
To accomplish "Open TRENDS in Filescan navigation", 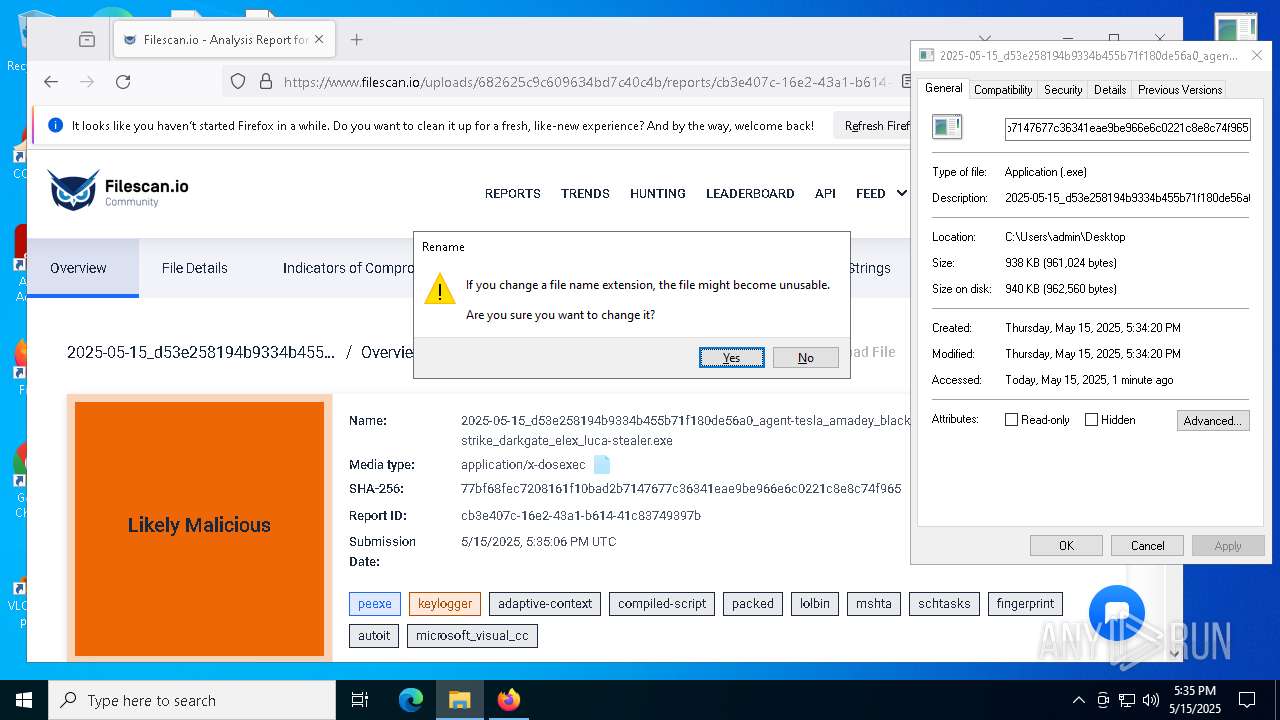I will coord(585,194).
